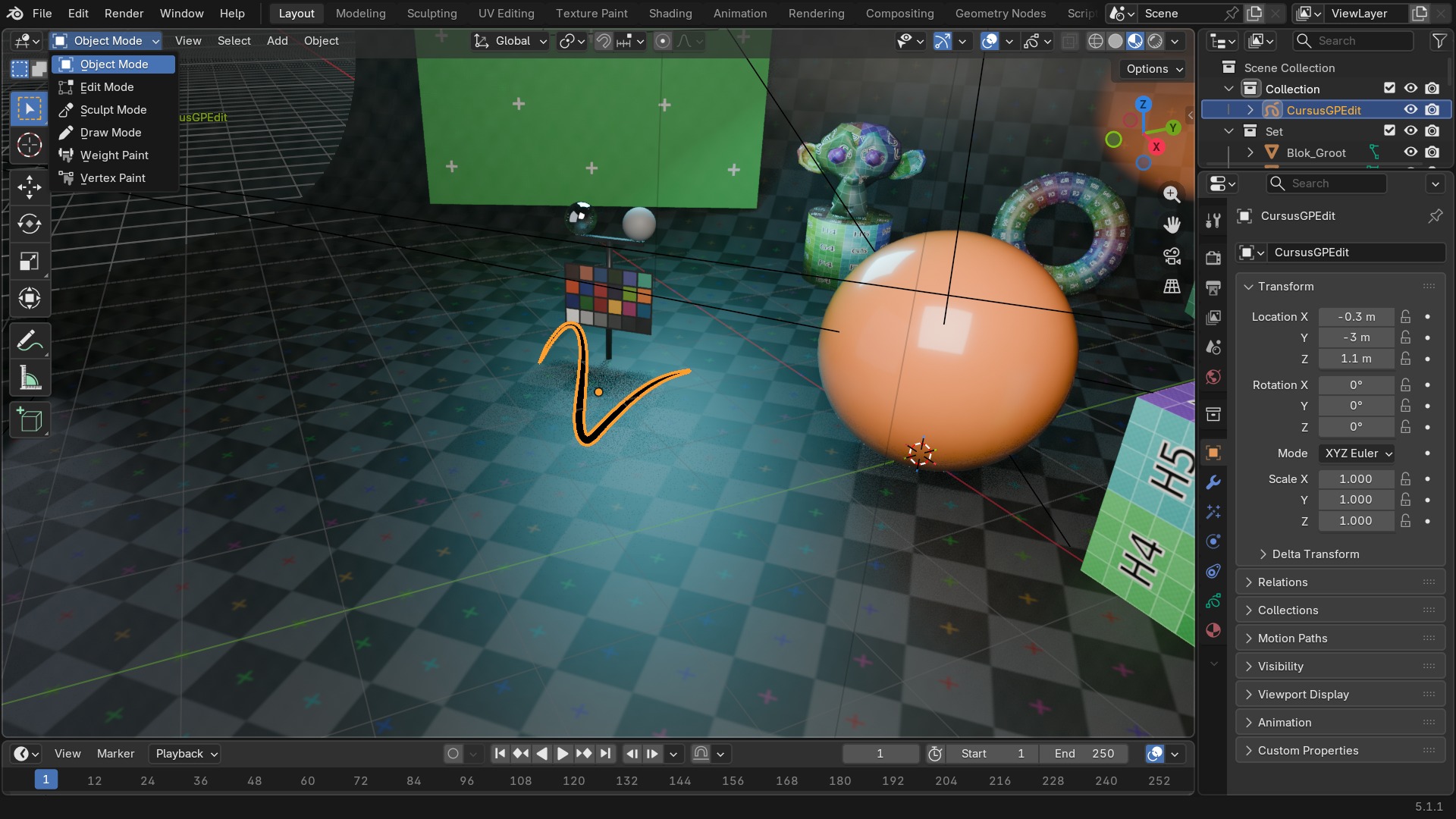Screen dimensions: 1456x819
Task: Uncheck the Collection exclude checkbox
Action: click(x=1389, y=88)
